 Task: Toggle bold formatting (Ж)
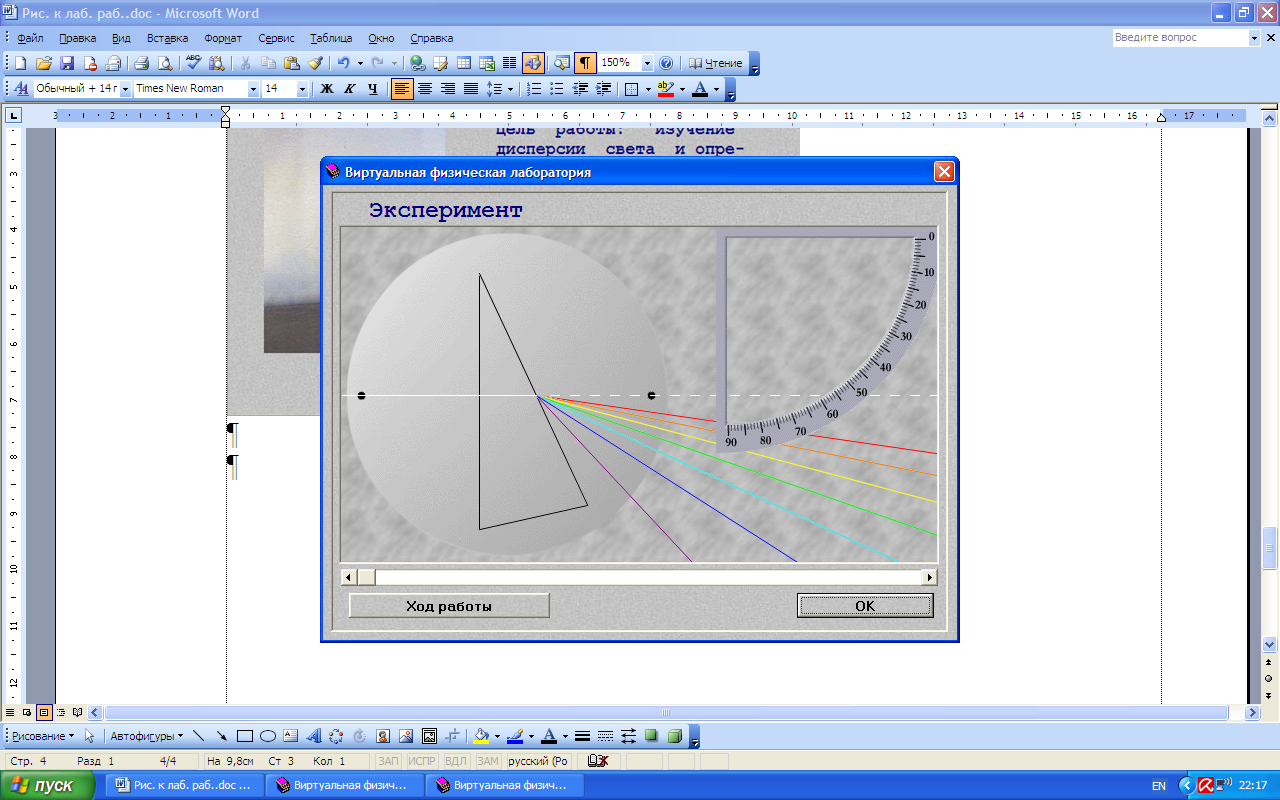point(326,89)
